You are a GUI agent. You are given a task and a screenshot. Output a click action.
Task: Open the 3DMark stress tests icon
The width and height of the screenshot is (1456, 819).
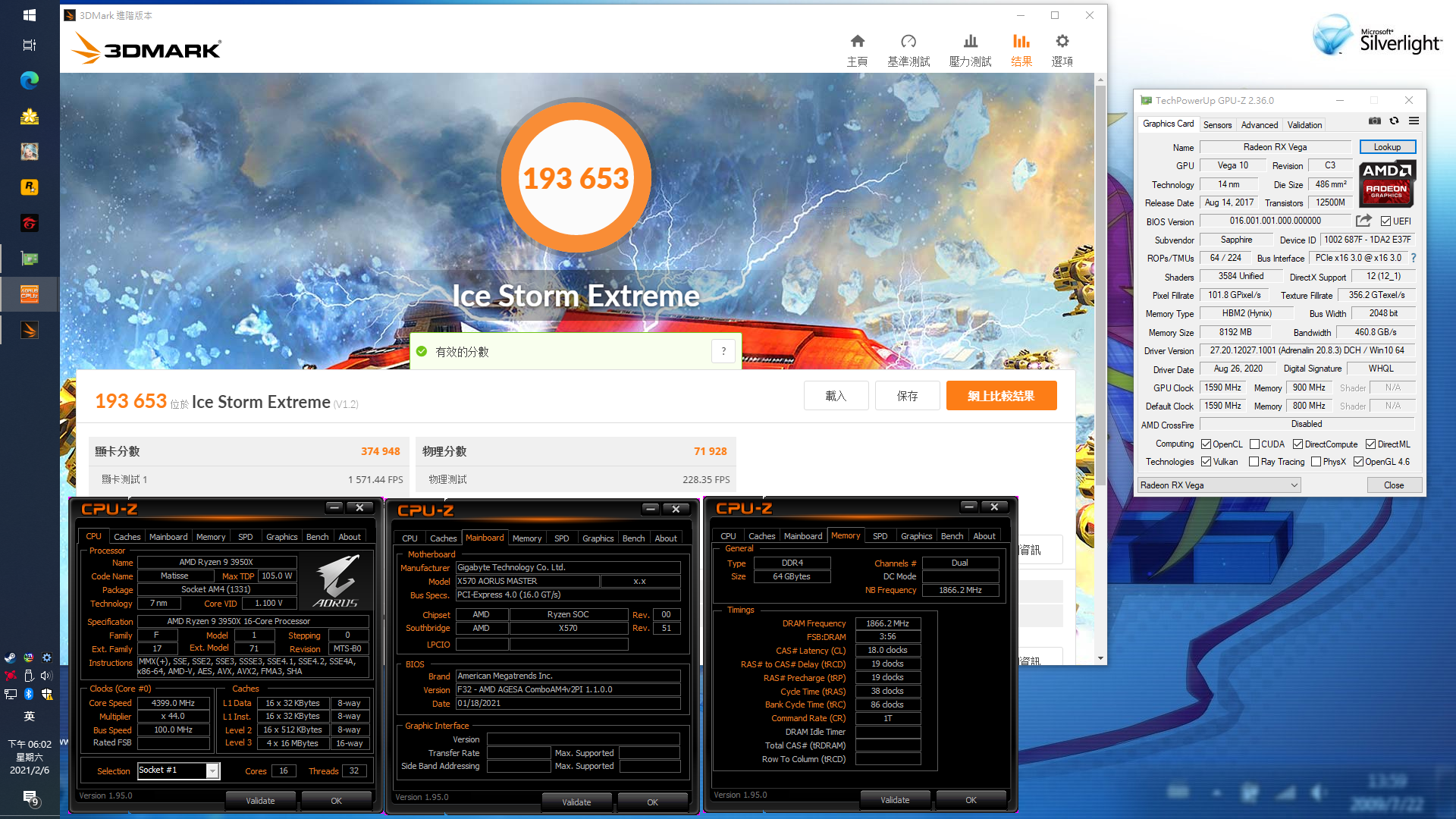[970, 41]
